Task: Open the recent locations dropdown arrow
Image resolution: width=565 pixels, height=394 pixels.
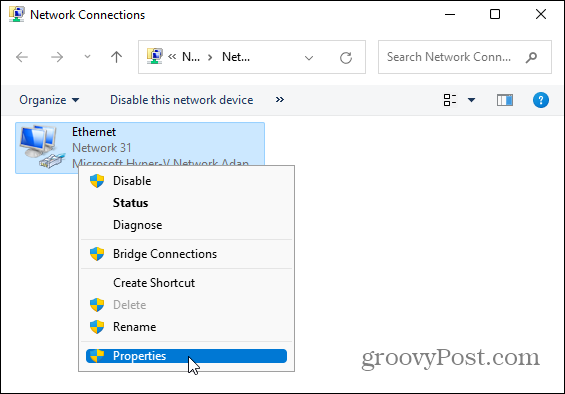Action: [x=87, y=57]
